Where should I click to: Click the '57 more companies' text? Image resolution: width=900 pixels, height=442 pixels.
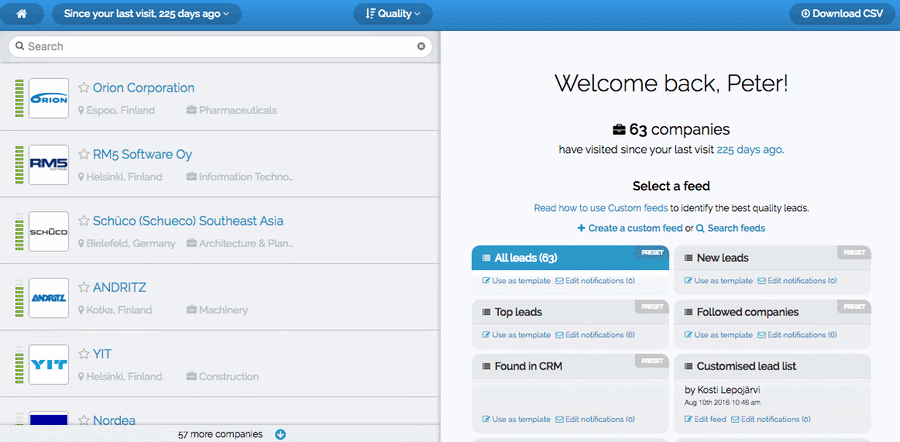(x=220, y=435)
